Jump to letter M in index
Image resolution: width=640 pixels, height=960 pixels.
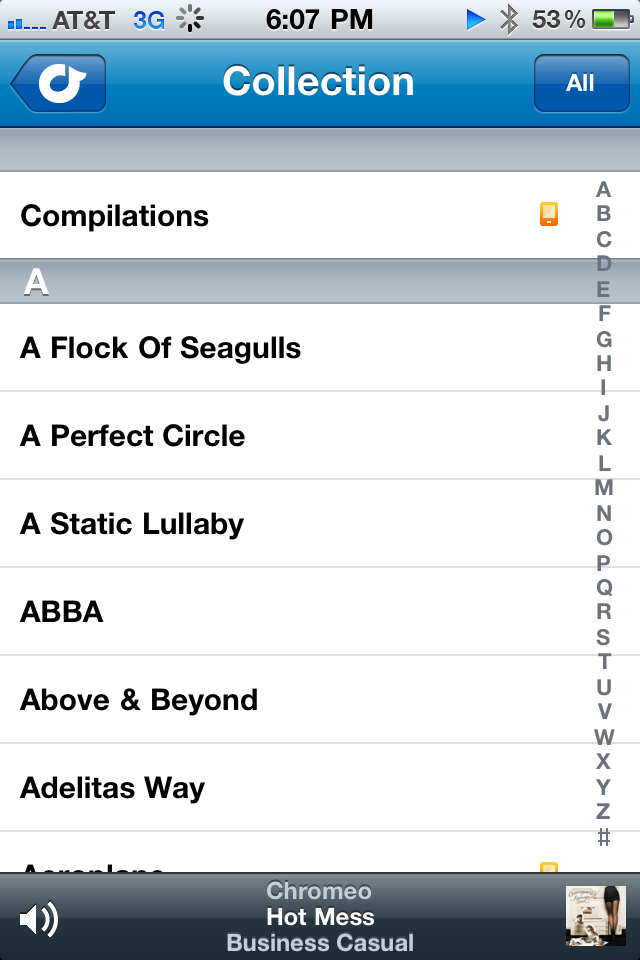tap(603, 487)
